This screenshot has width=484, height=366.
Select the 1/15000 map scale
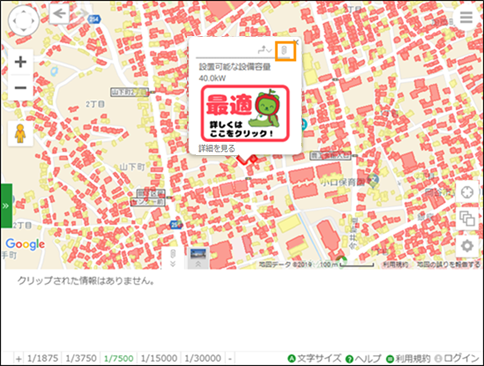(159, 358)
